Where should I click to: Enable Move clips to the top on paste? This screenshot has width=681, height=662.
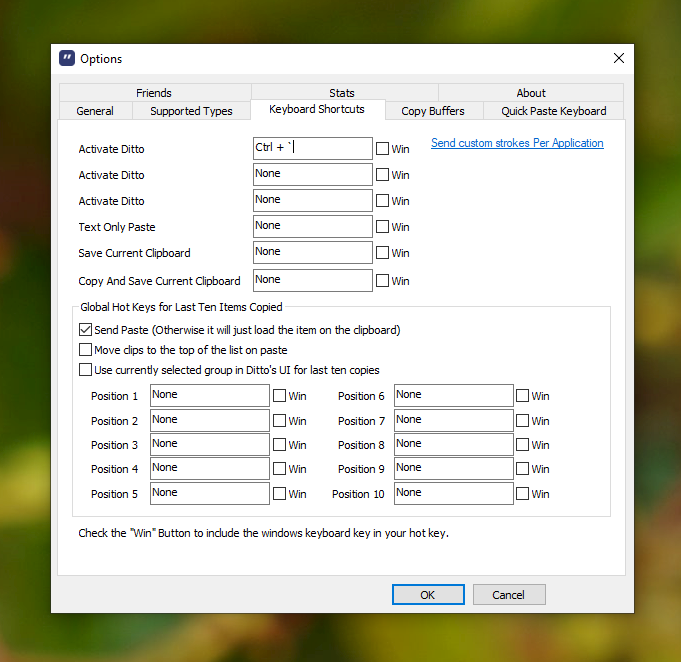point(86,350)
